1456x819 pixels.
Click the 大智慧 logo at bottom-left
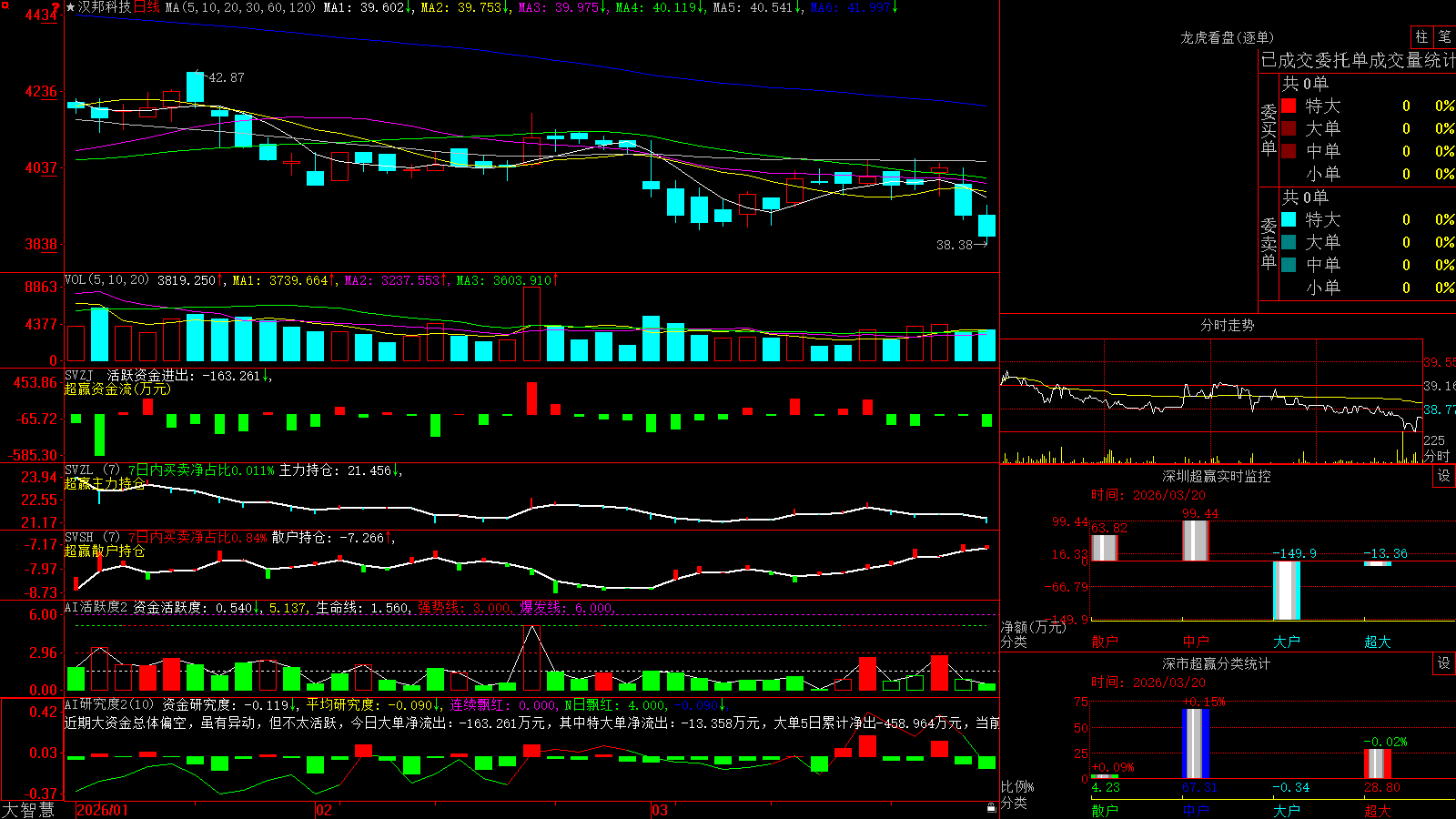tap(28, 810)
